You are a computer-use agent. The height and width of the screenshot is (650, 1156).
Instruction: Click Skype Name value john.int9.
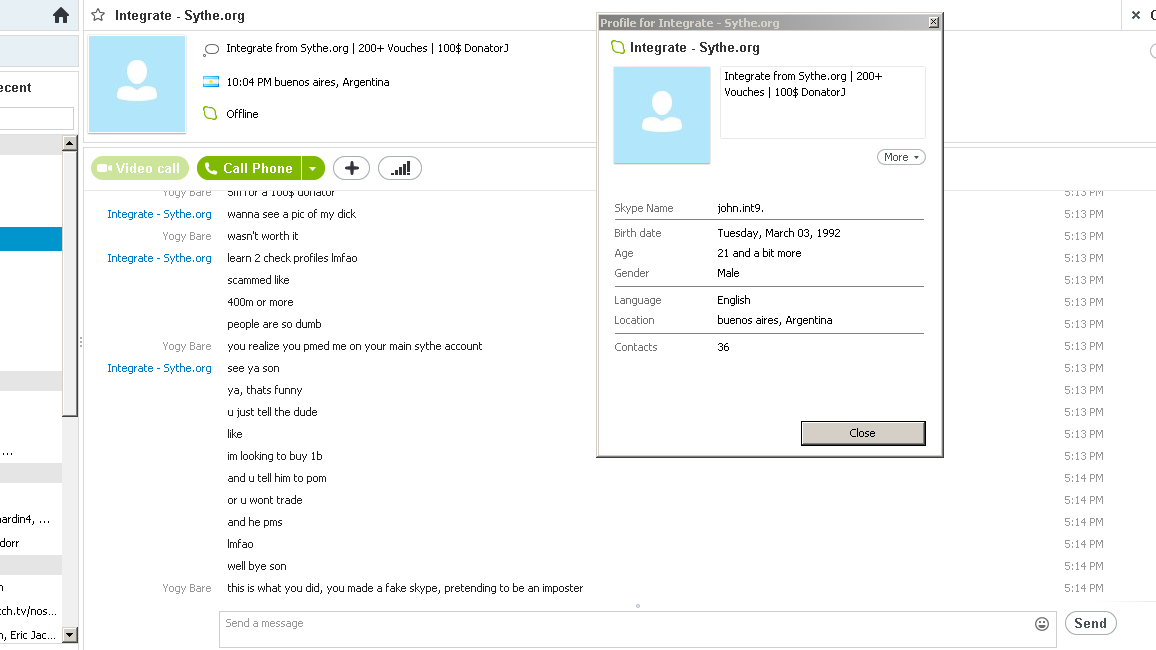[740, 208]
